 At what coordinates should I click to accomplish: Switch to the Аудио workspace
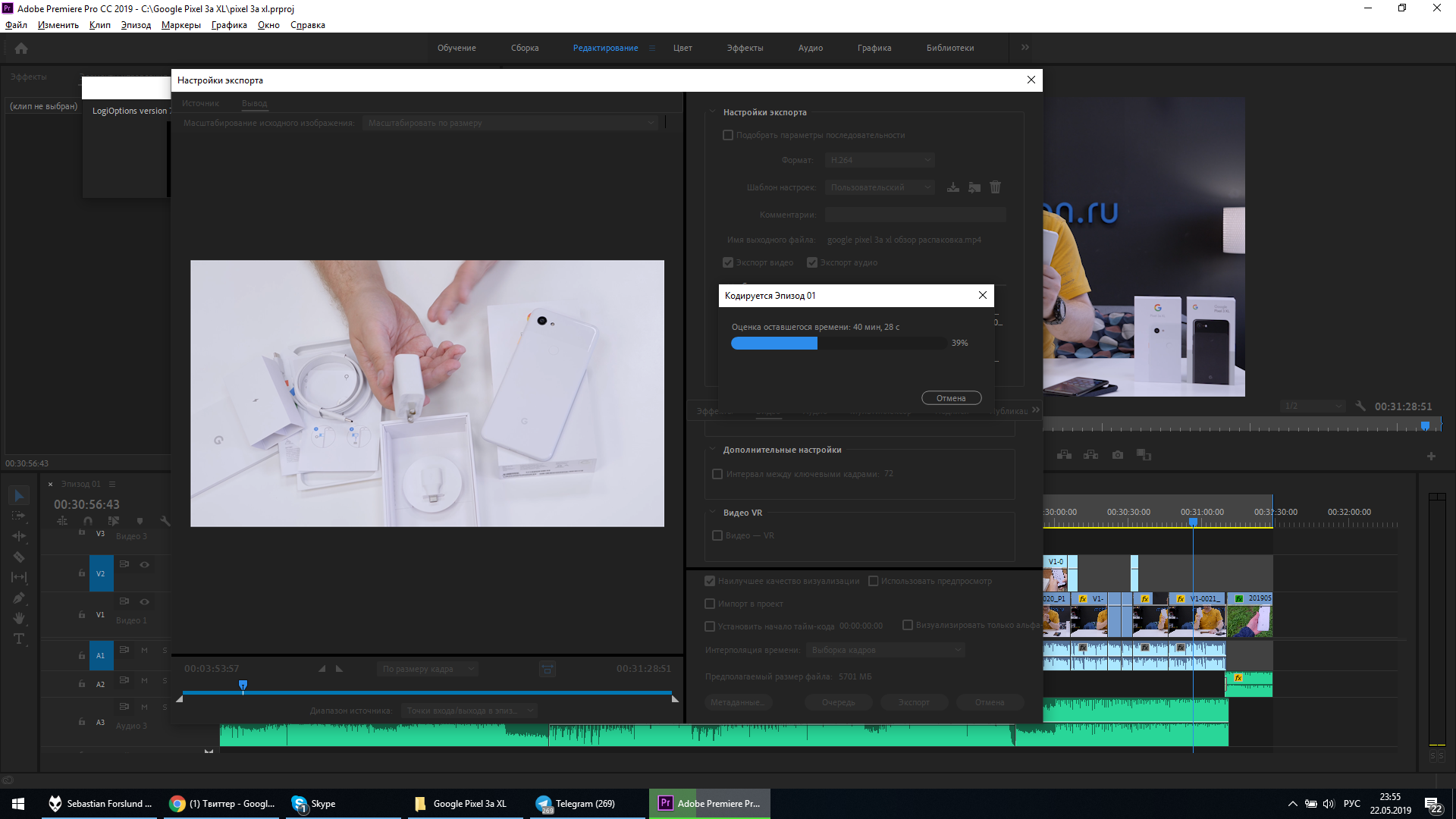[x=811, y=48]
